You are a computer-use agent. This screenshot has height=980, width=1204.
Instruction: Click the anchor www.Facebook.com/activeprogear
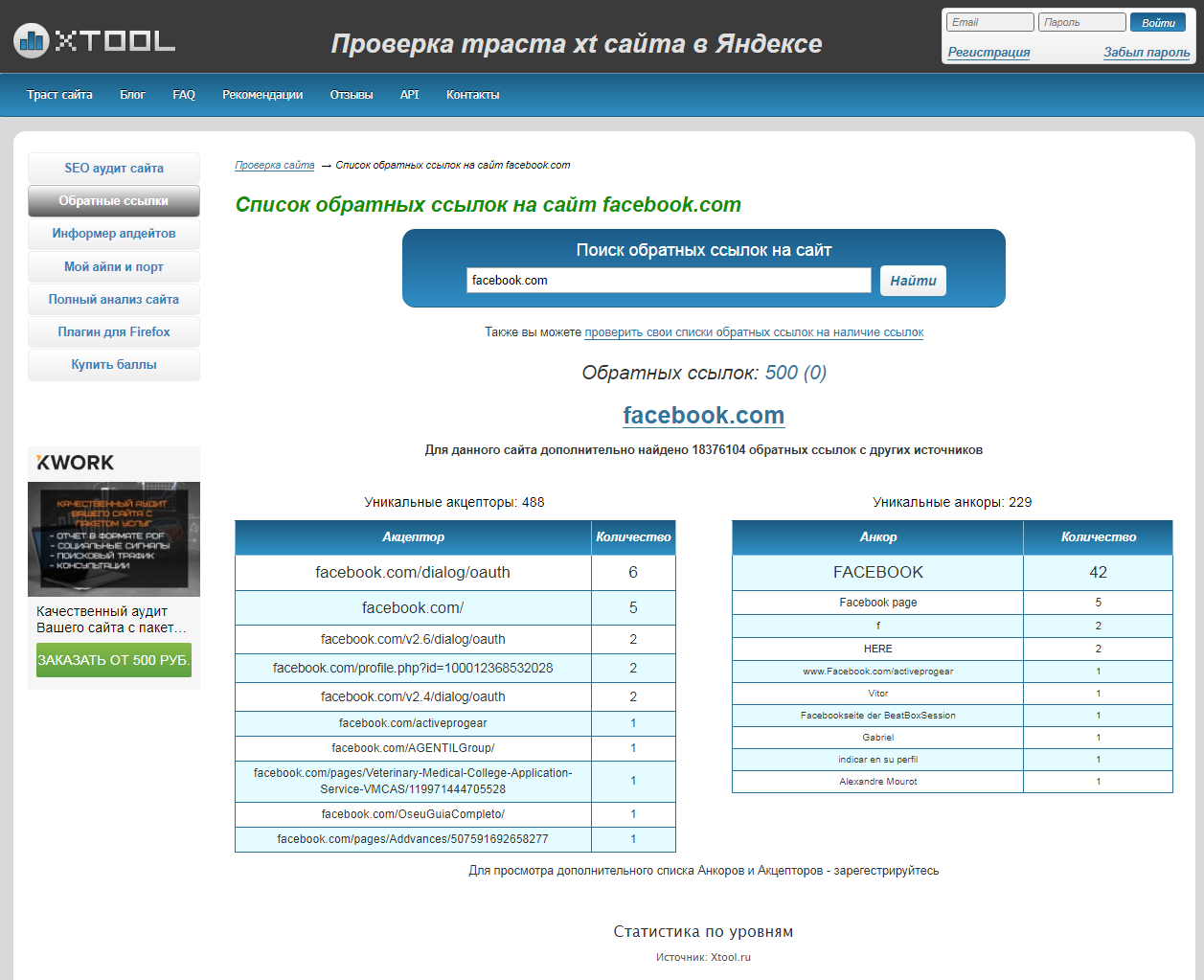(878, 672)
